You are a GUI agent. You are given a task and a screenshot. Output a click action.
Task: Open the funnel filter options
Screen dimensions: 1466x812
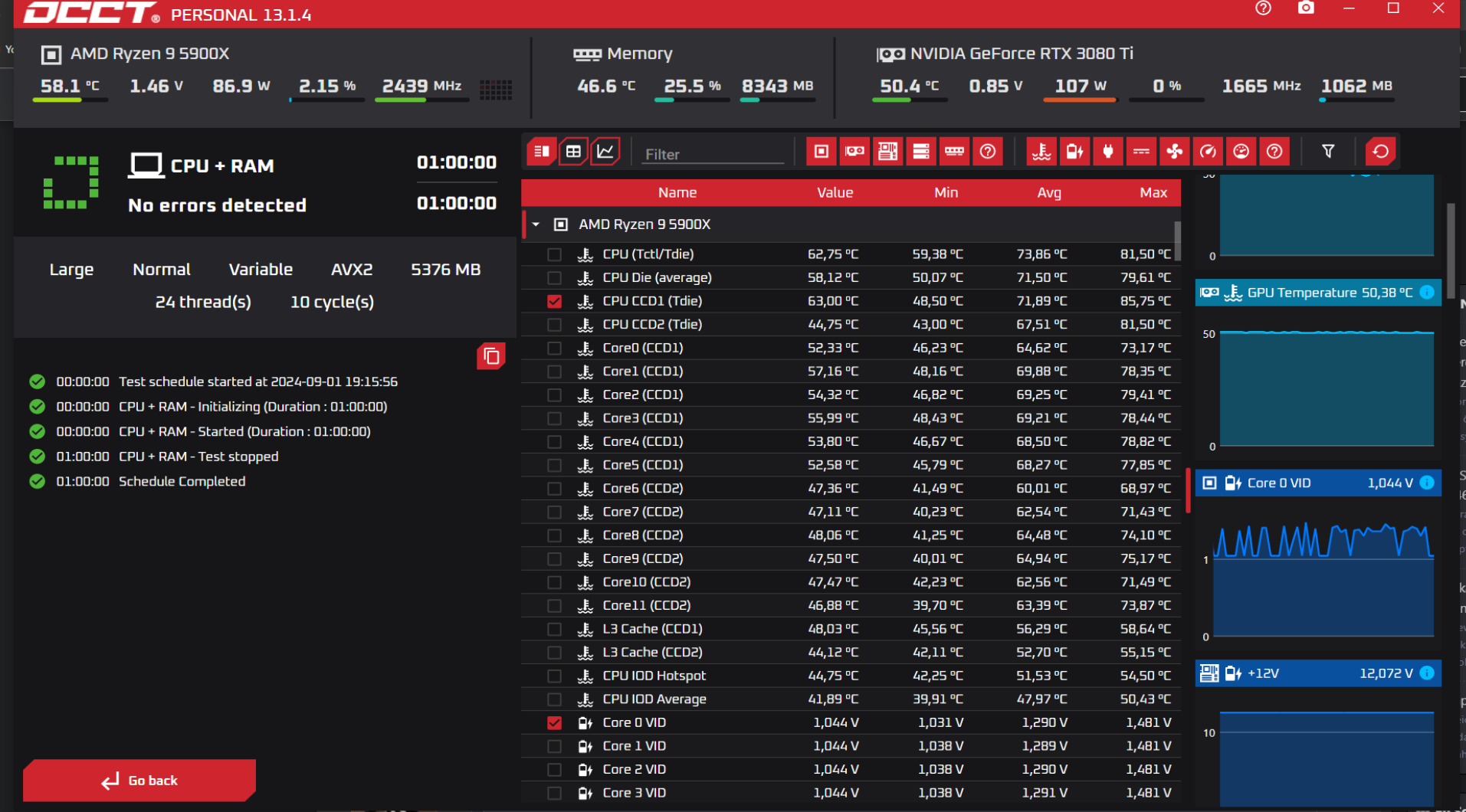pos(1328,152)
